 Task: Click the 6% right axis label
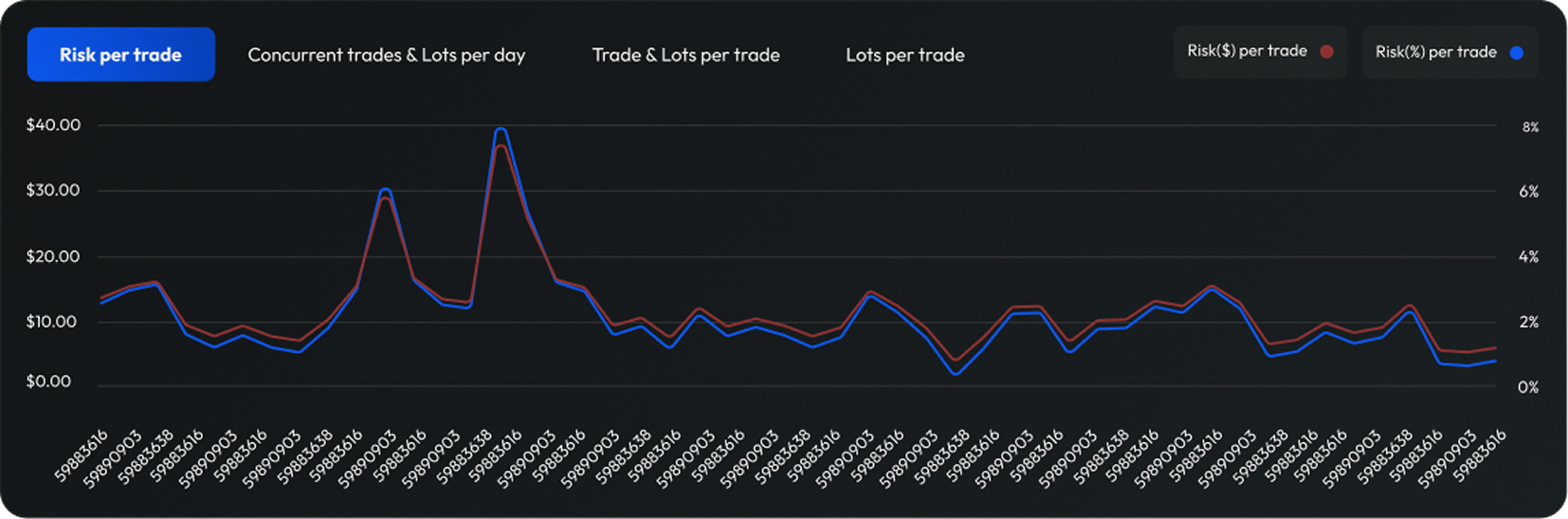[x=1528, y=192]
